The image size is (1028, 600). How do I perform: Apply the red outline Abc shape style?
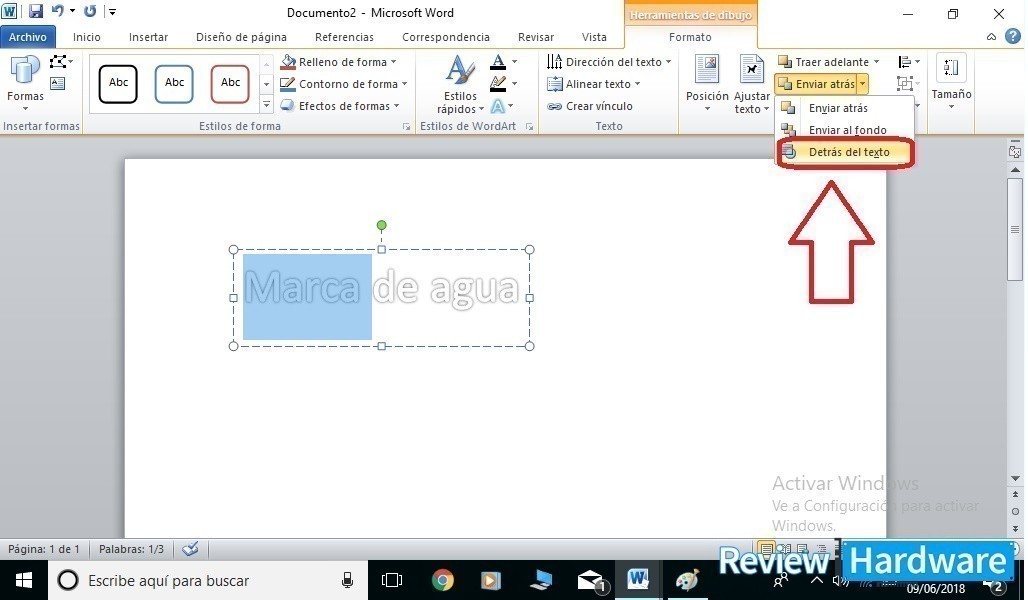tap(230, 83)
